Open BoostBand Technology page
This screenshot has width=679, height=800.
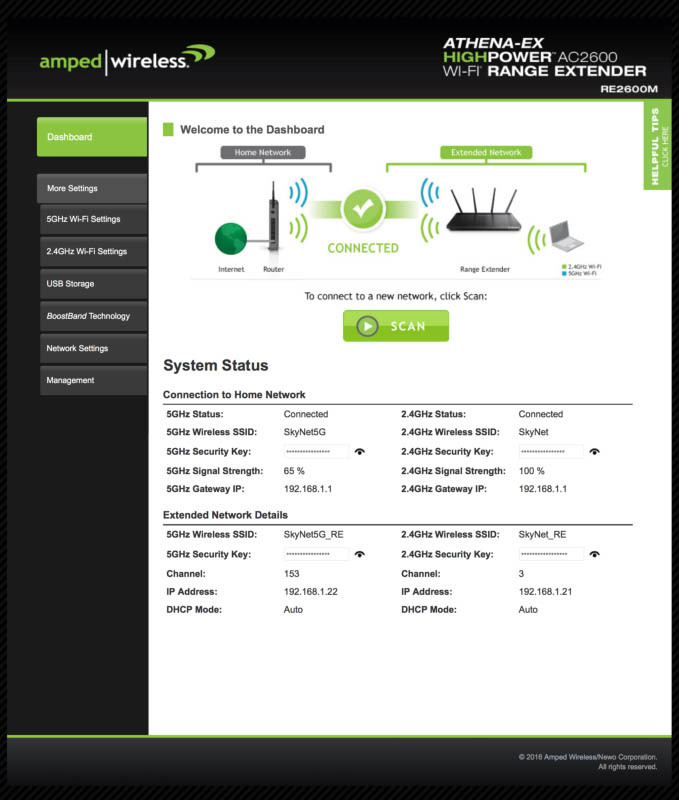pos(93,316)
